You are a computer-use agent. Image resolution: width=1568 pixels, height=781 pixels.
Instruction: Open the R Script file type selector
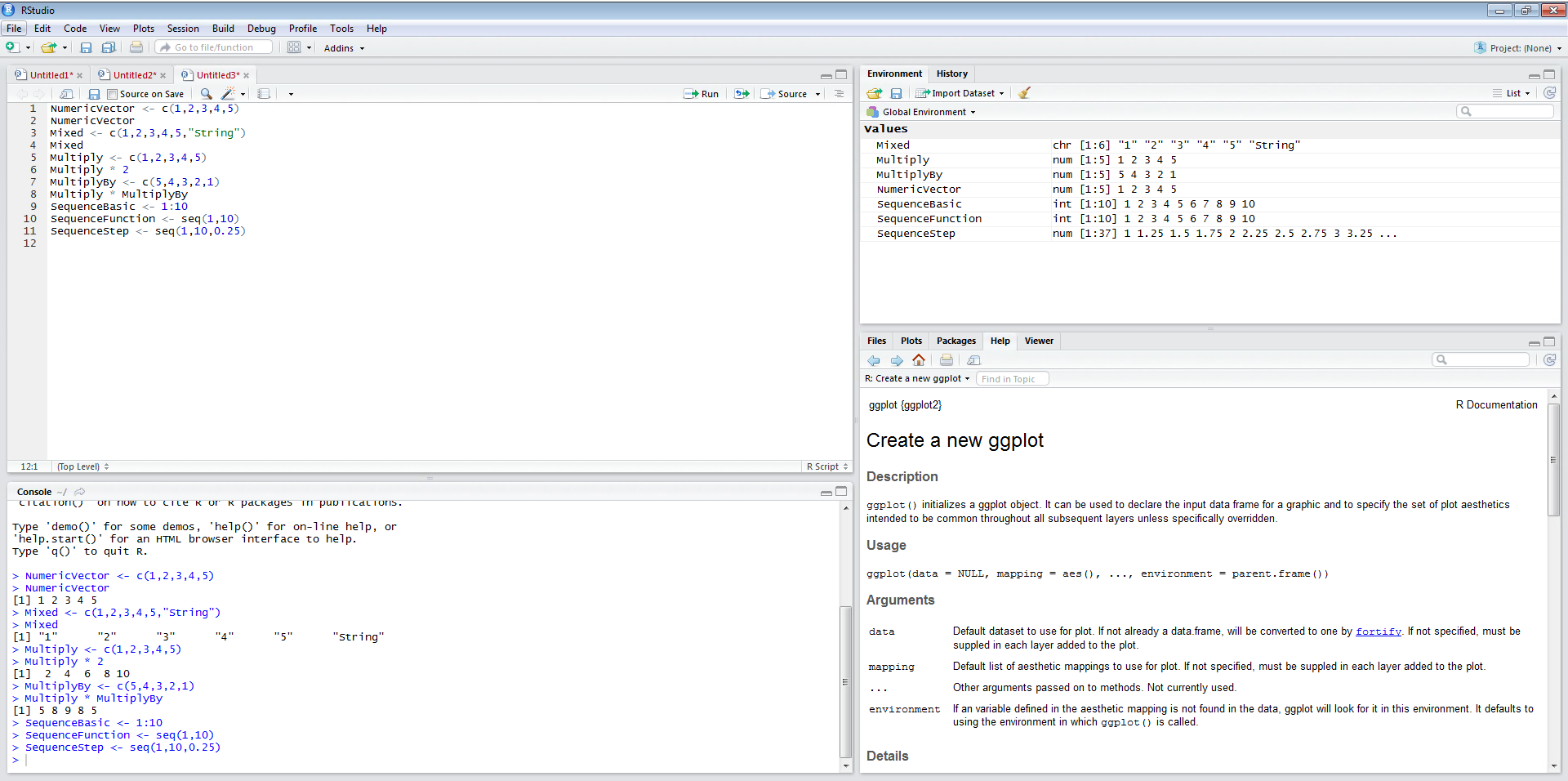pyautogui.click(x=826, y=466)
